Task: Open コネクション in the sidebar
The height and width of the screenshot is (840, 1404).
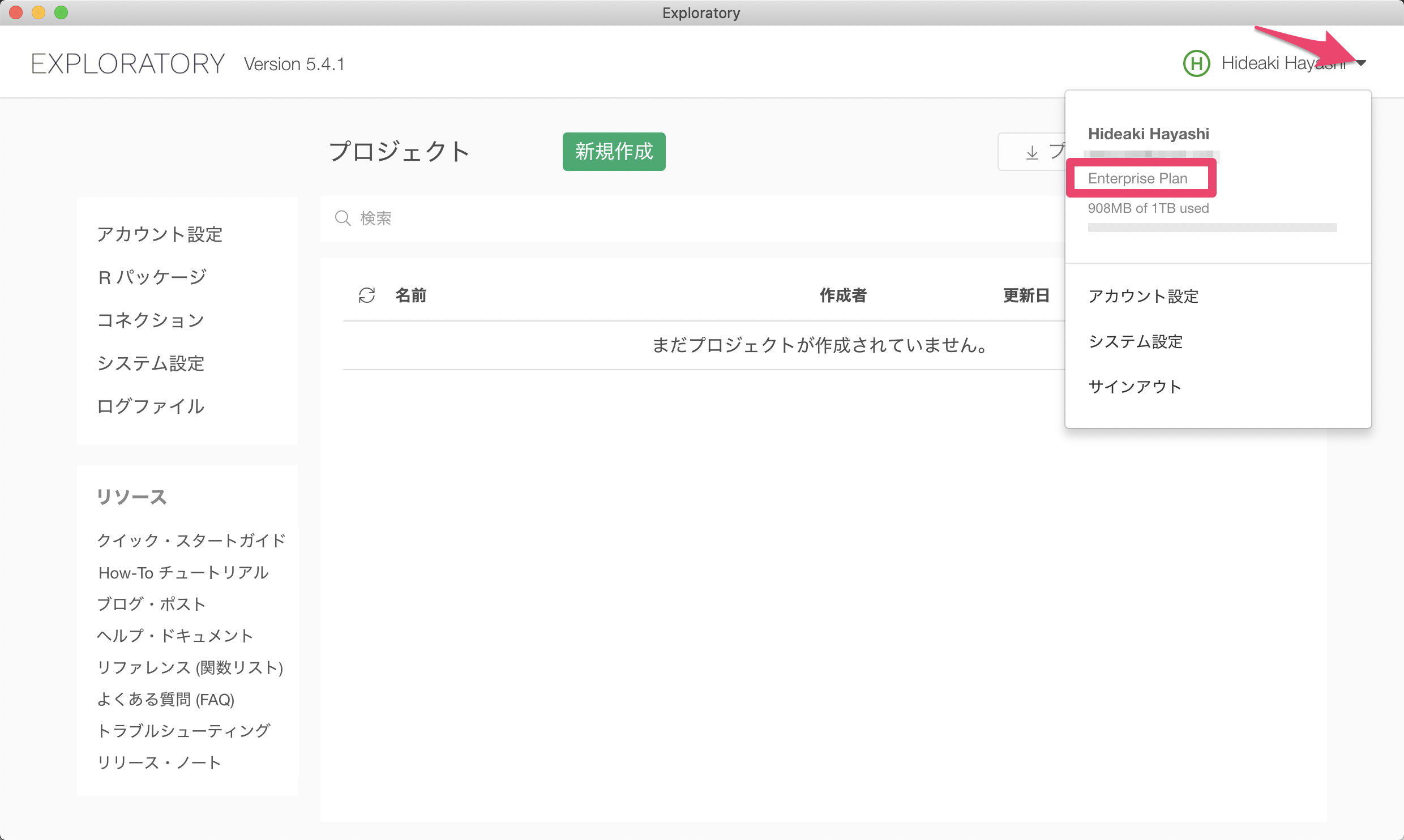Action: click(151, 320)
